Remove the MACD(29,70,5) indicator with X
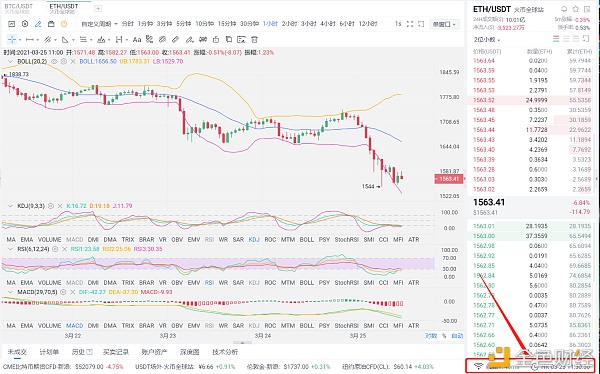Image resolution: width=600 pixels, height=374 pixels. (x=72, y=292)
